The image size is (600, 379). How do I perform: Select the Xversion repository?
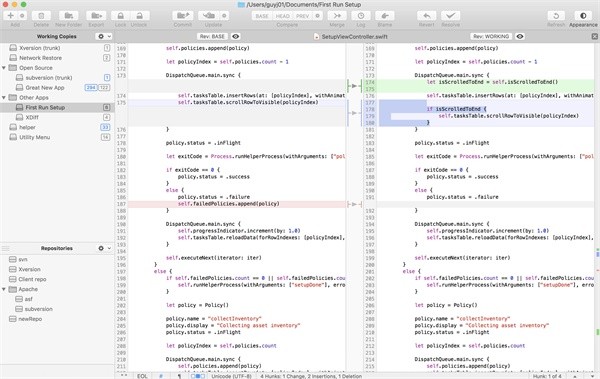(57, 269)
